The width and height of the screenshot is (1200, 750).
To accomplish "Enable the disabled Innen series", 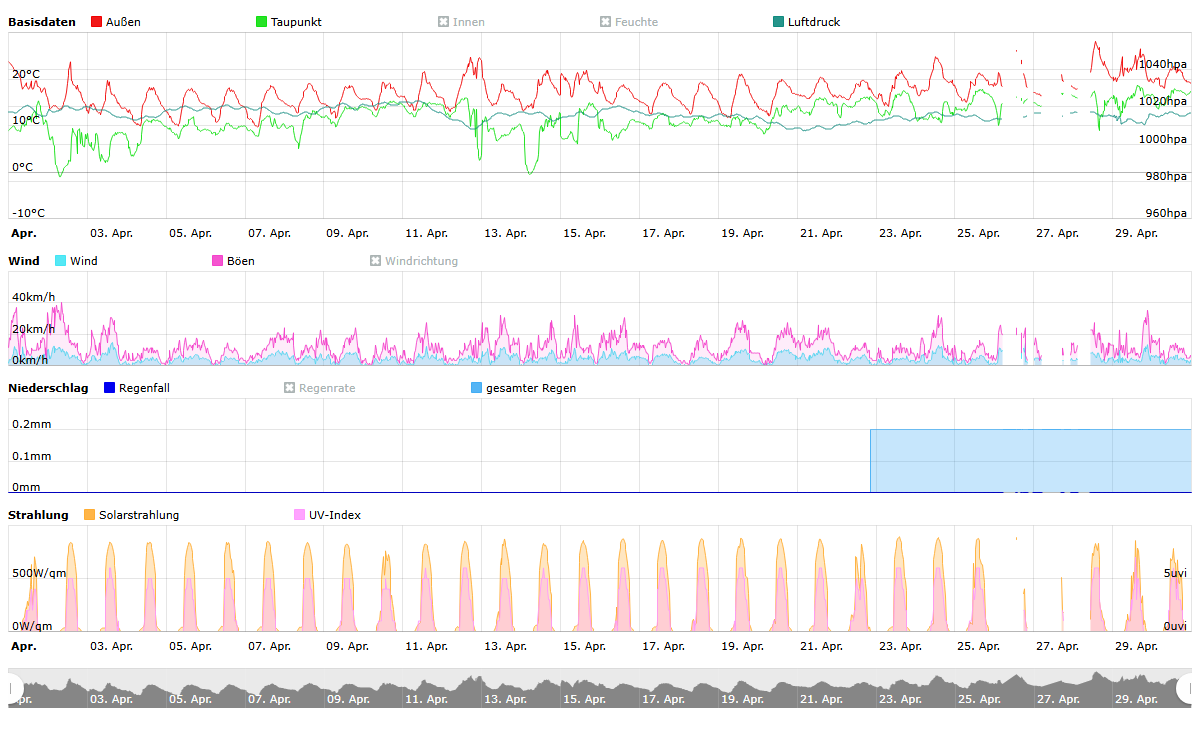I will click(x=444, y=22).
